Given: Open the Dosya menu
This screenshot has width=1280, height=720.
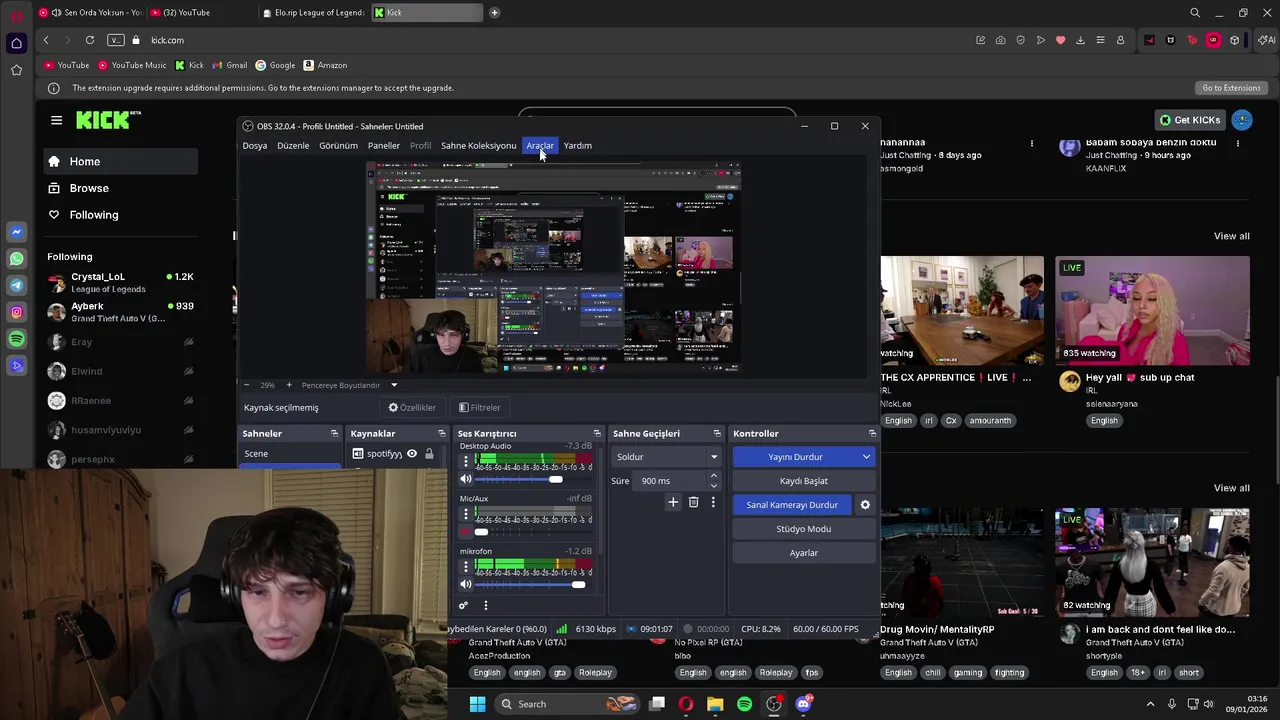Looking at the screenshot, I should tap(255, 146).
